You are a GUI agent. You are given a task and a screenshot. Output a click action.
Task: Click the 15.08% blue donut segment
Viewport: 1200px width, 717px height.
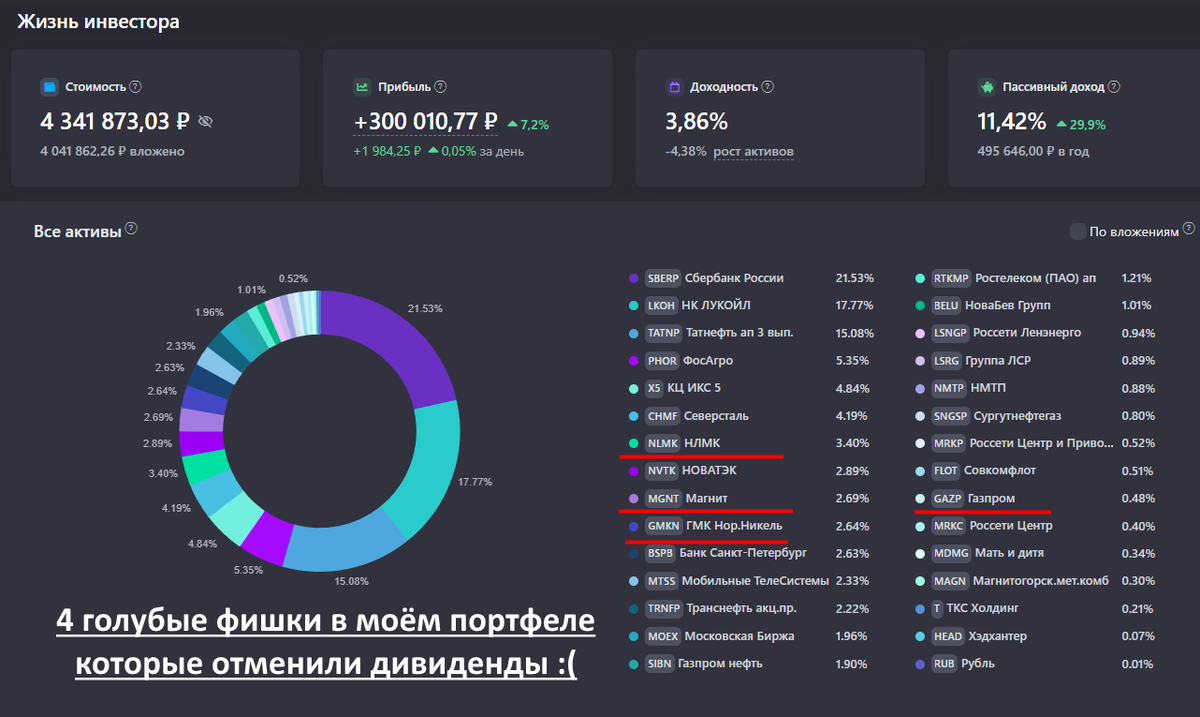[x=345, y=545]
